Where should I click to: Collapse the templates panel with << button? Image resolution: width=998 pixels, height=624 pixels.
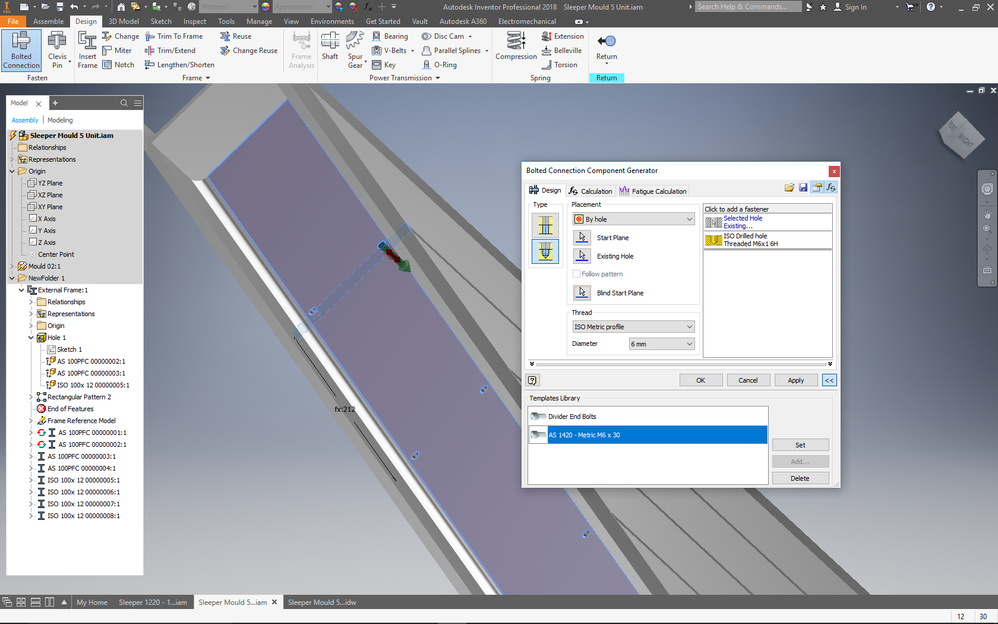[x=829, y=380]
